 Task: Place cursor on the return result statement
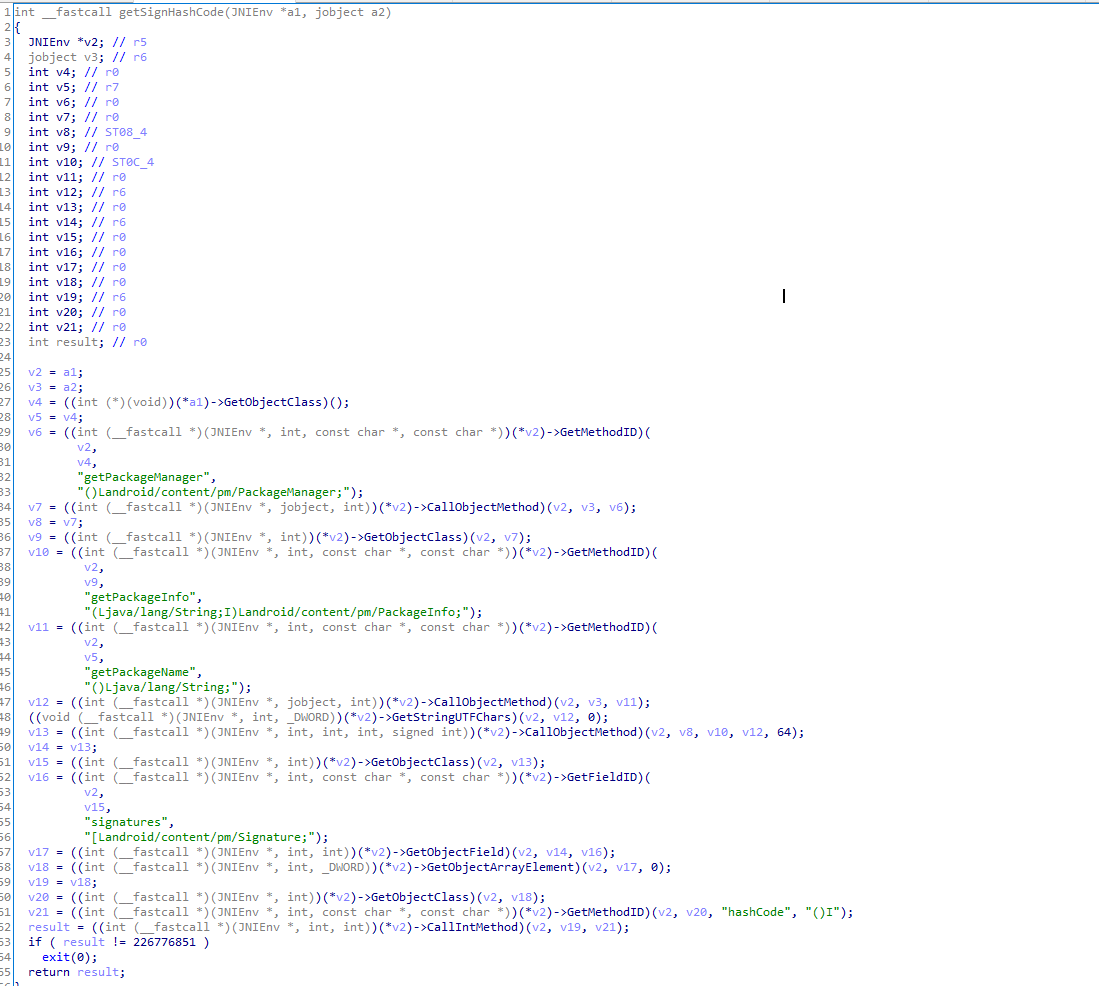coord(77,972)
